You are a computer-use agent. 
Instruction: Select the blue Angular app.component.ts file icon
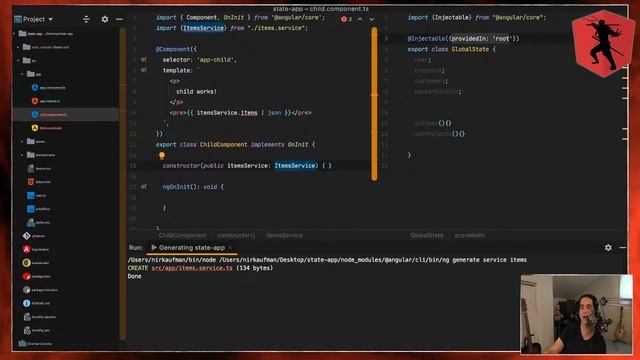coord(35,87)
